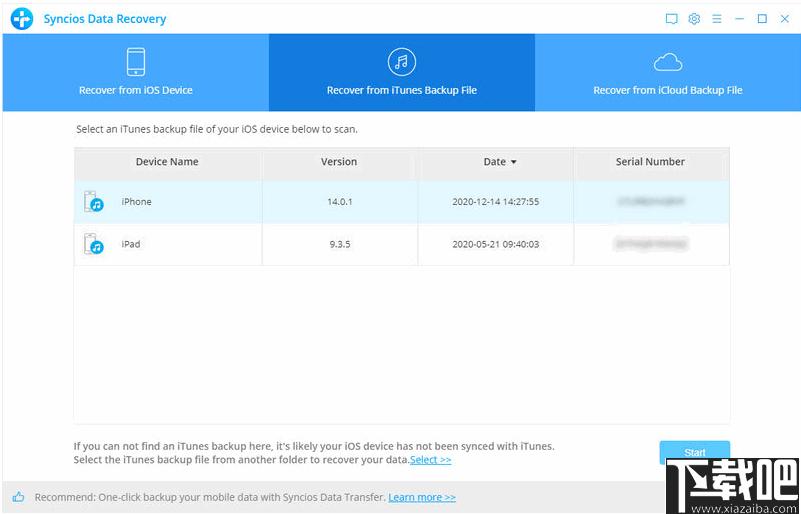
Task: Sort by Serial Number column header
Action: click(x=650, y=161)
